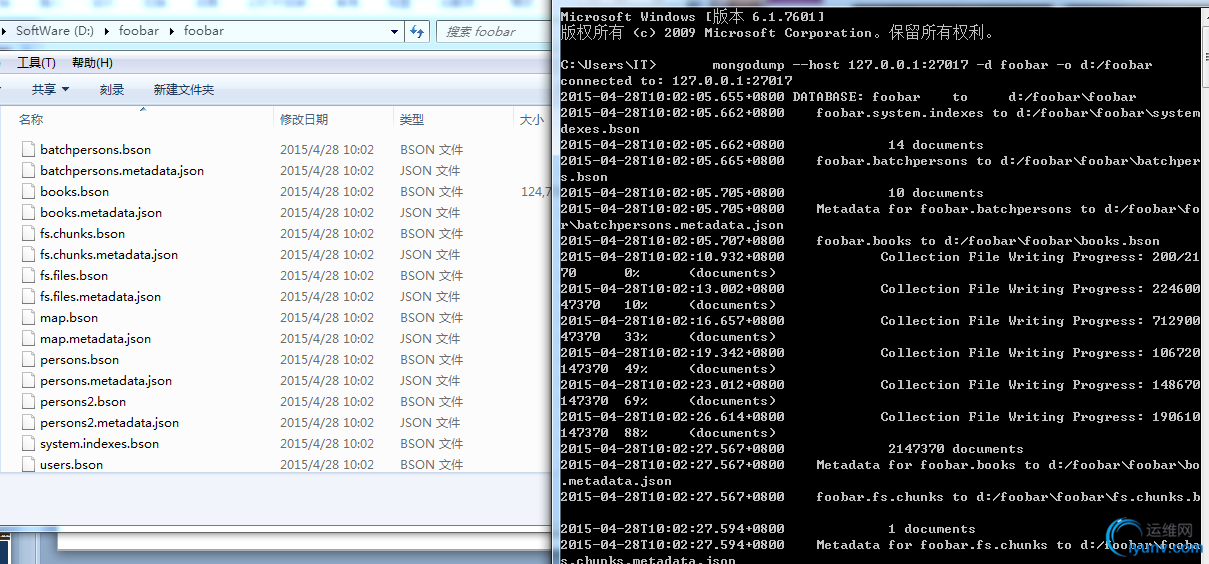The height and width of the screenshot is (564, 1209).
Task: Click the persons2.metadata.json file icon
Action: pos(28,422)
